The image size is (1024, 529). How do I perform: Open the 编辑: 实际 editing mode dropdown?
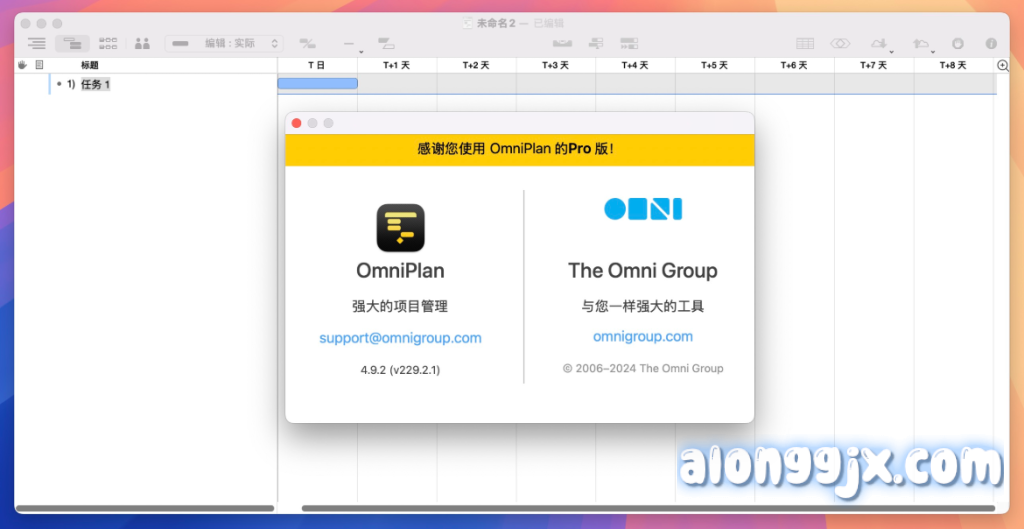coord(224,43)
